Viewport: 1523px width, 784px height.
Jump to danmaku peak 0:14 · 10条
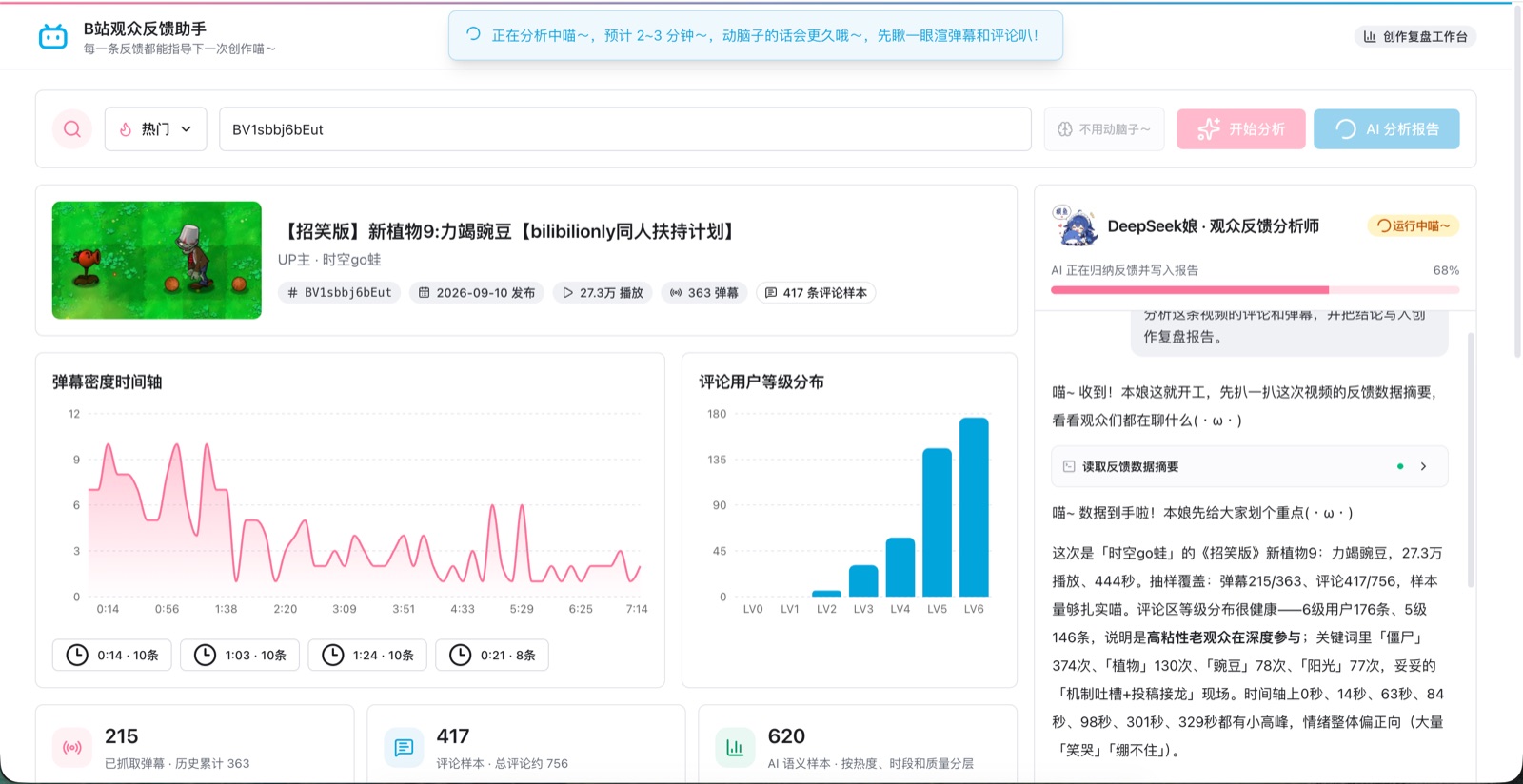pyautogui.click(x=112, y=656)
